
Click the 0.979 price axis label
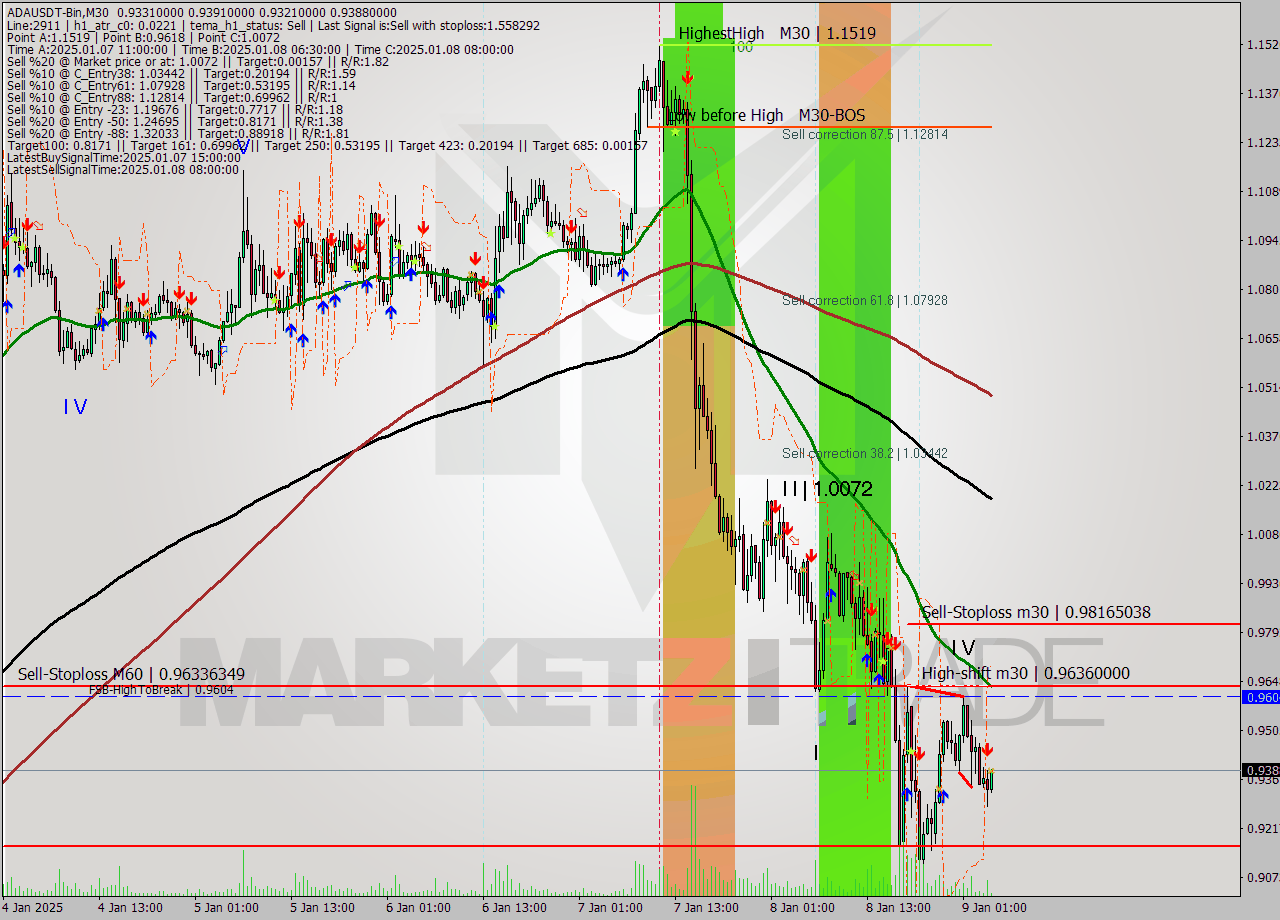[x=1261, y=632]
